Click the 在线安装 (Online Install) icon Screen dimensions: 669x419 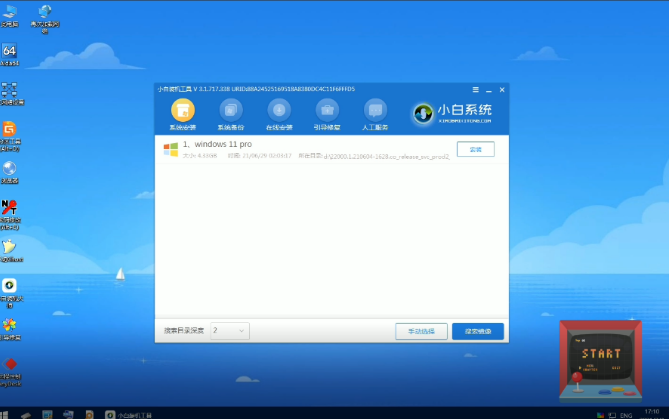pyautogui.click(x=279, y=111)
